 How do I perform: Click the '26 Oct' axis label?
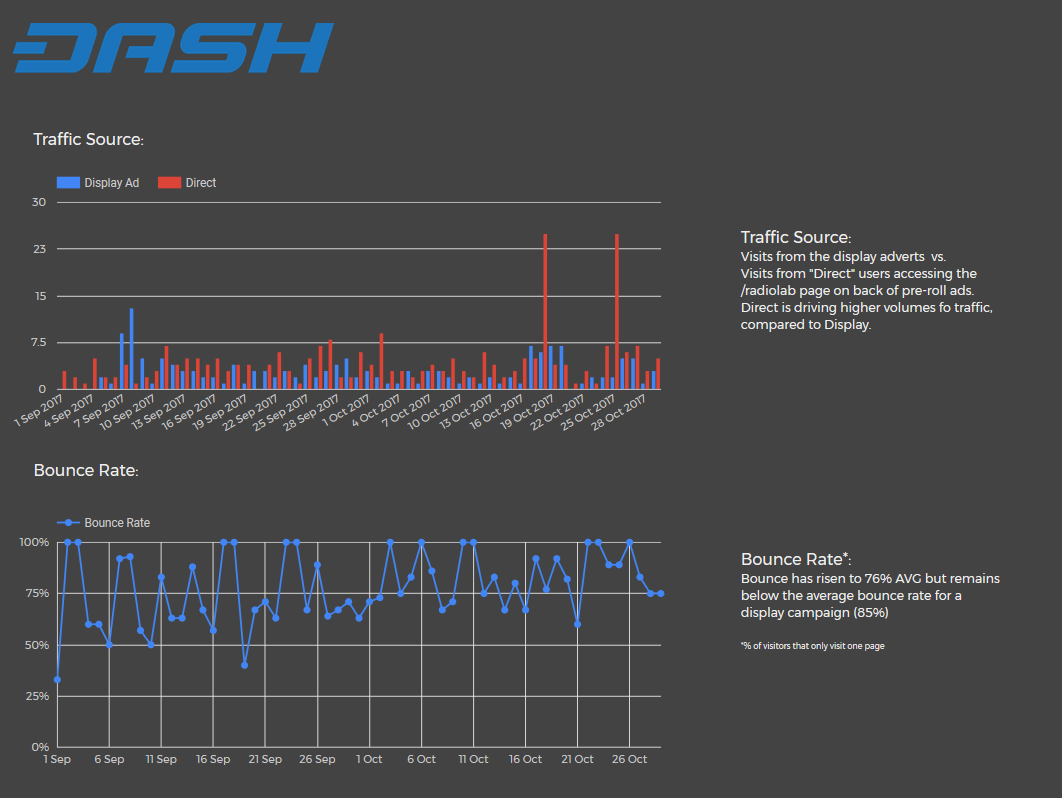(x=629, y=759)
